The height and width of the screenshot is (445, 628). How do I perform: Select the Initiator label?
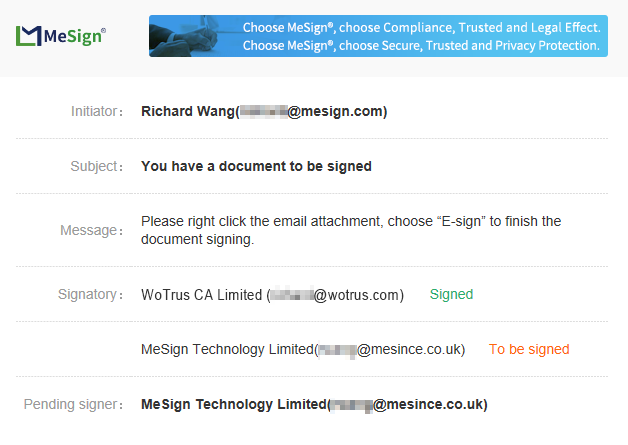tap(97, 111)
